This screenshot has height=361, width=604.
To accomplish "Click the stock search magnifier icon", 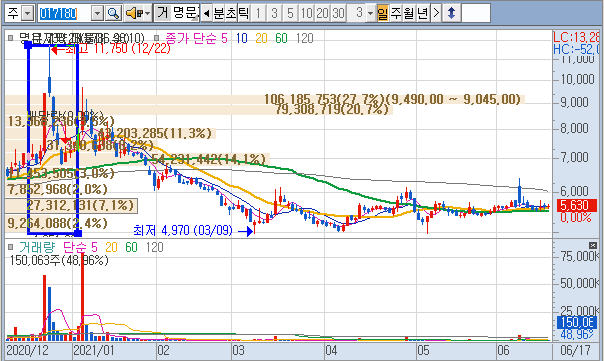I will coord(113,13).
